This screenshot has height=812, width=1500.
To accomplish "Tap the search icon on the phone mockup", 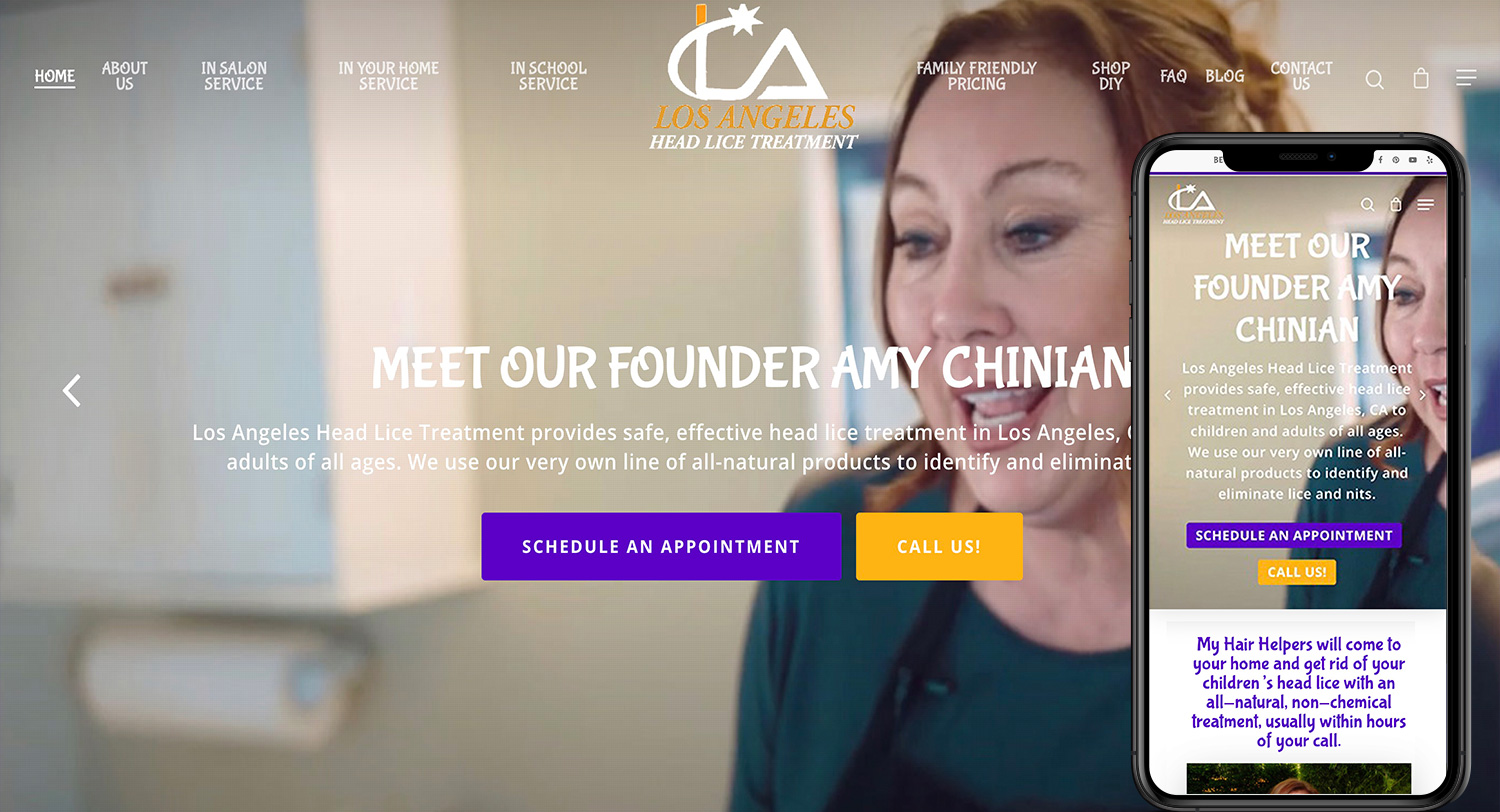I will [1368, 205].
